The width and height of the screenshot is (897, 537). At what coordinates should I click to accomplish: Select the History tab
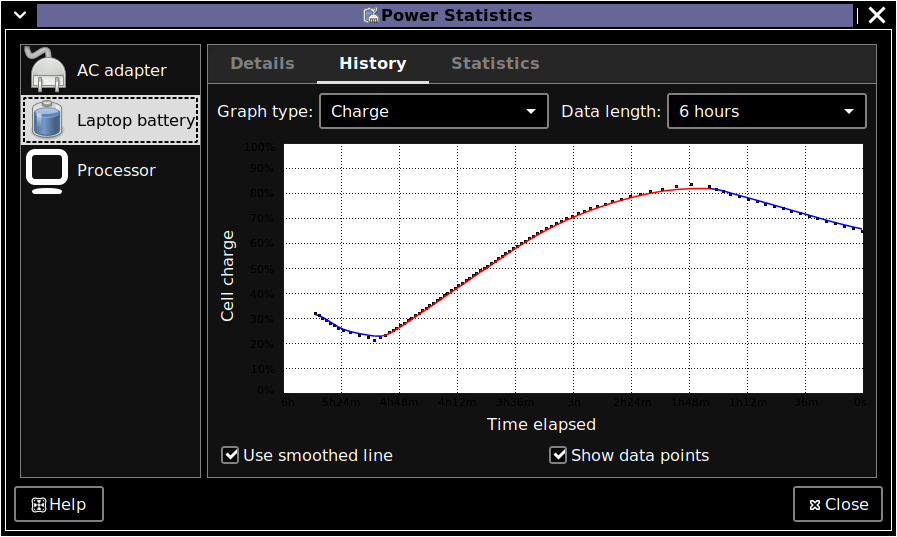[x=372, y=63]
